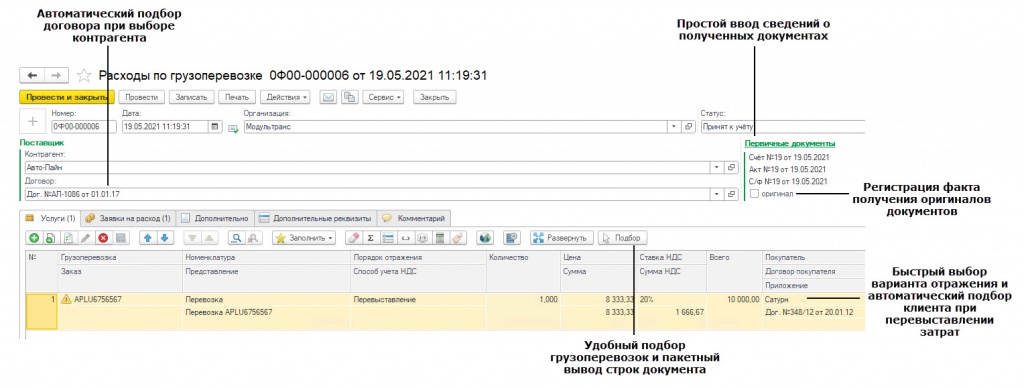Click the monitor-report icon before Развернуть
Screen dimensions: 1024x388
tap(511, 238)
